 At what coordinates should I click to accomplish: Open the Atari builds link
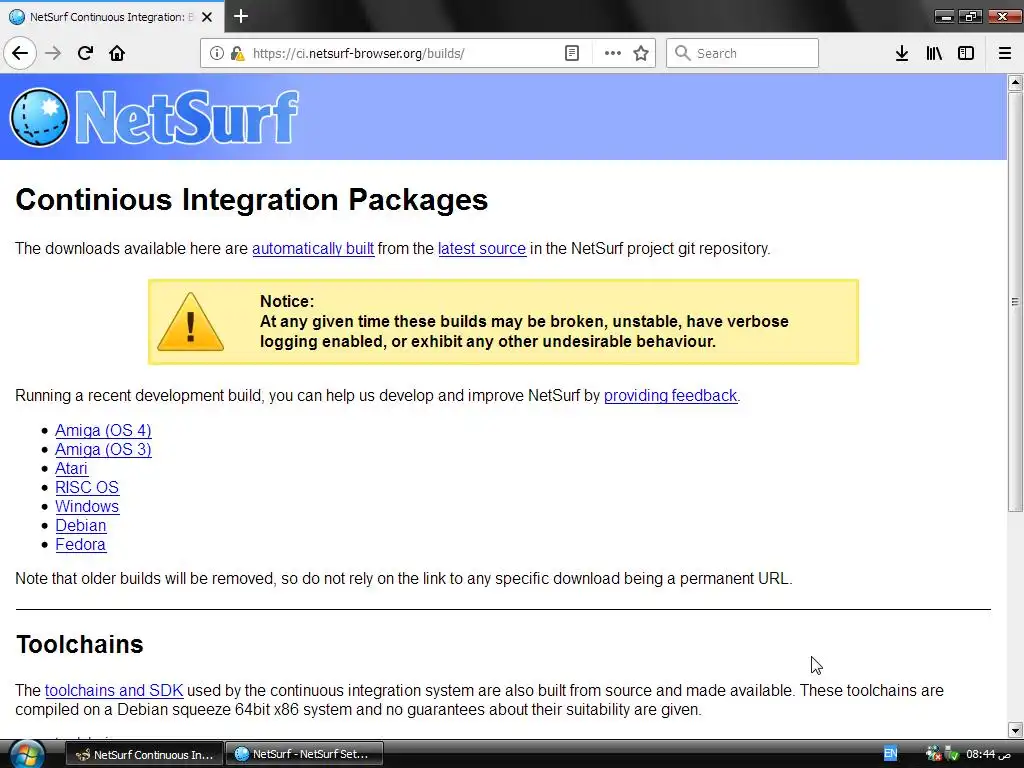tap(71, 468)
